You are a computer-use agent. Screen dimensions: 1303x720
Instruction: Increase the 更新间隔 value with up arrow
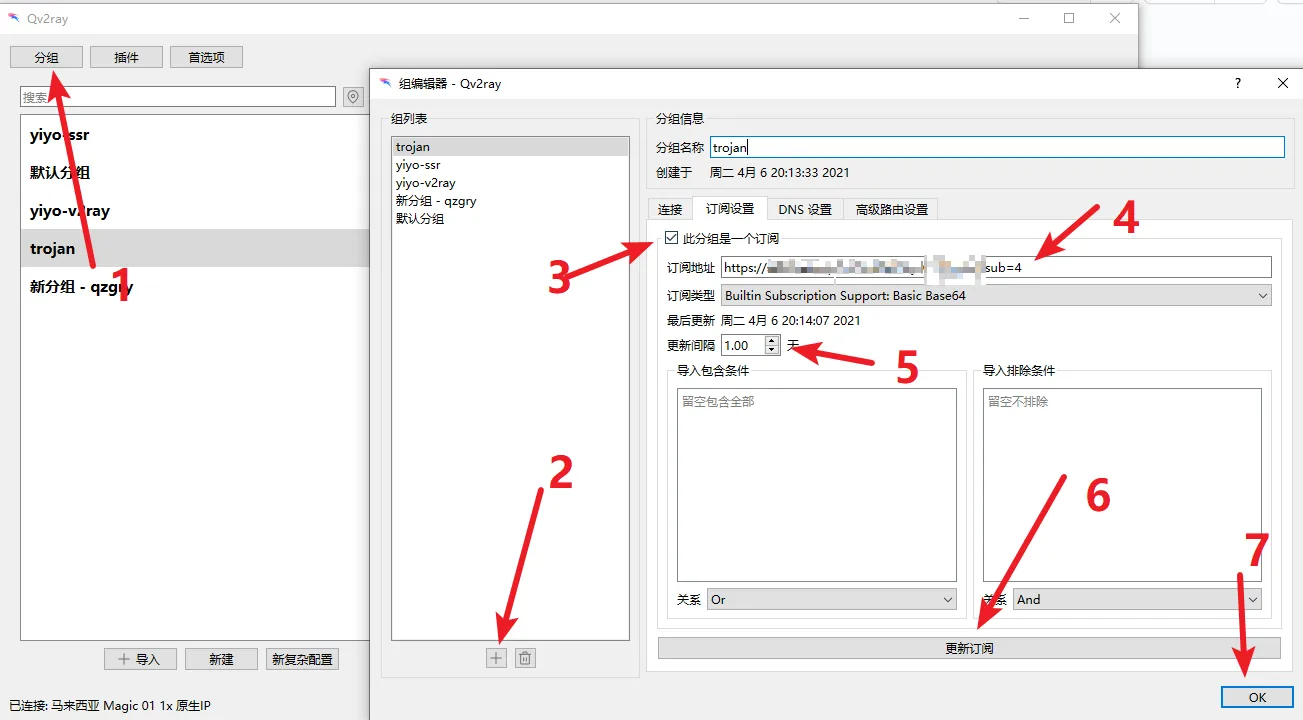771,340
